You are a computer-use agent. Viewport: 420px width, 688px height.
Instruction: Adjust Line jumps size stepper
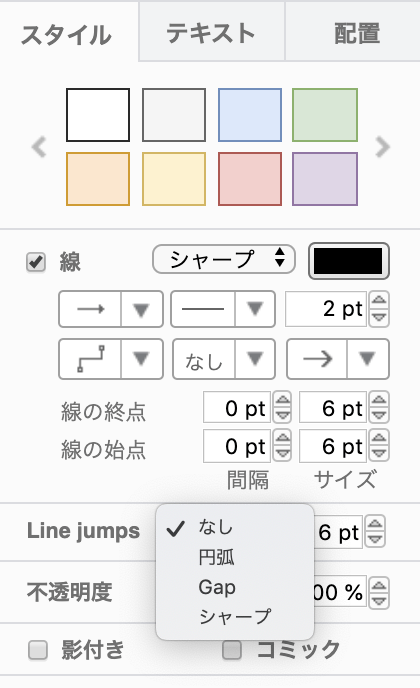376,531
